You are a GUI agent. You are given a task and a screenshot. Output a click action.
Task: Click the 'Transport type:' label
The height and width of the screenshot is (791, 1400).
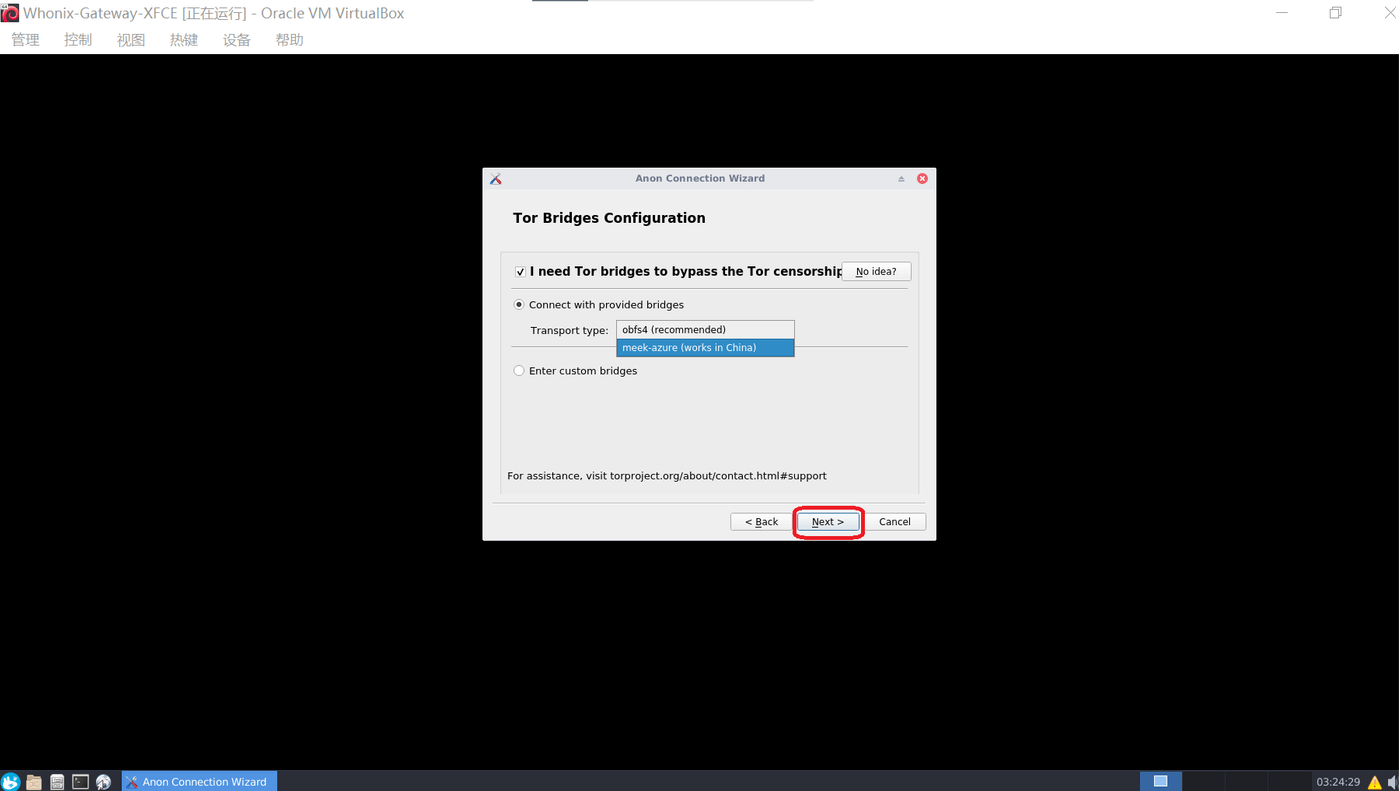point(569,331)
